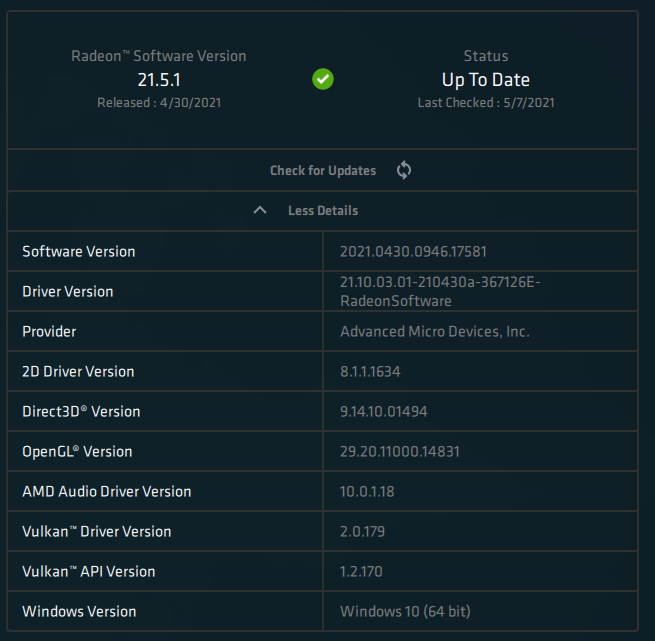The width and height of the screenshot is (655, 641).
Task: Click the Software Version row label
Action: pyautogui.click(x=79, y=252)
